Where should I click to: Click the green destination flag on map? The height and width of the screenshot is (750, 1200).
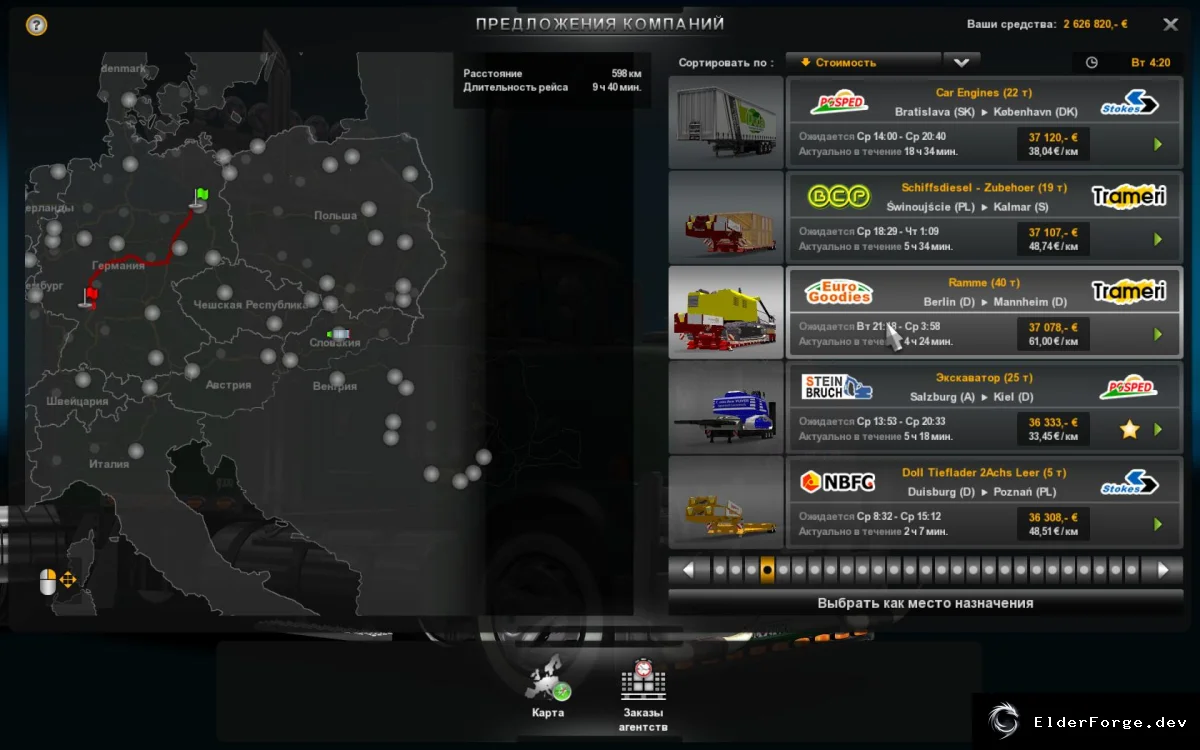tap(201, 197)
